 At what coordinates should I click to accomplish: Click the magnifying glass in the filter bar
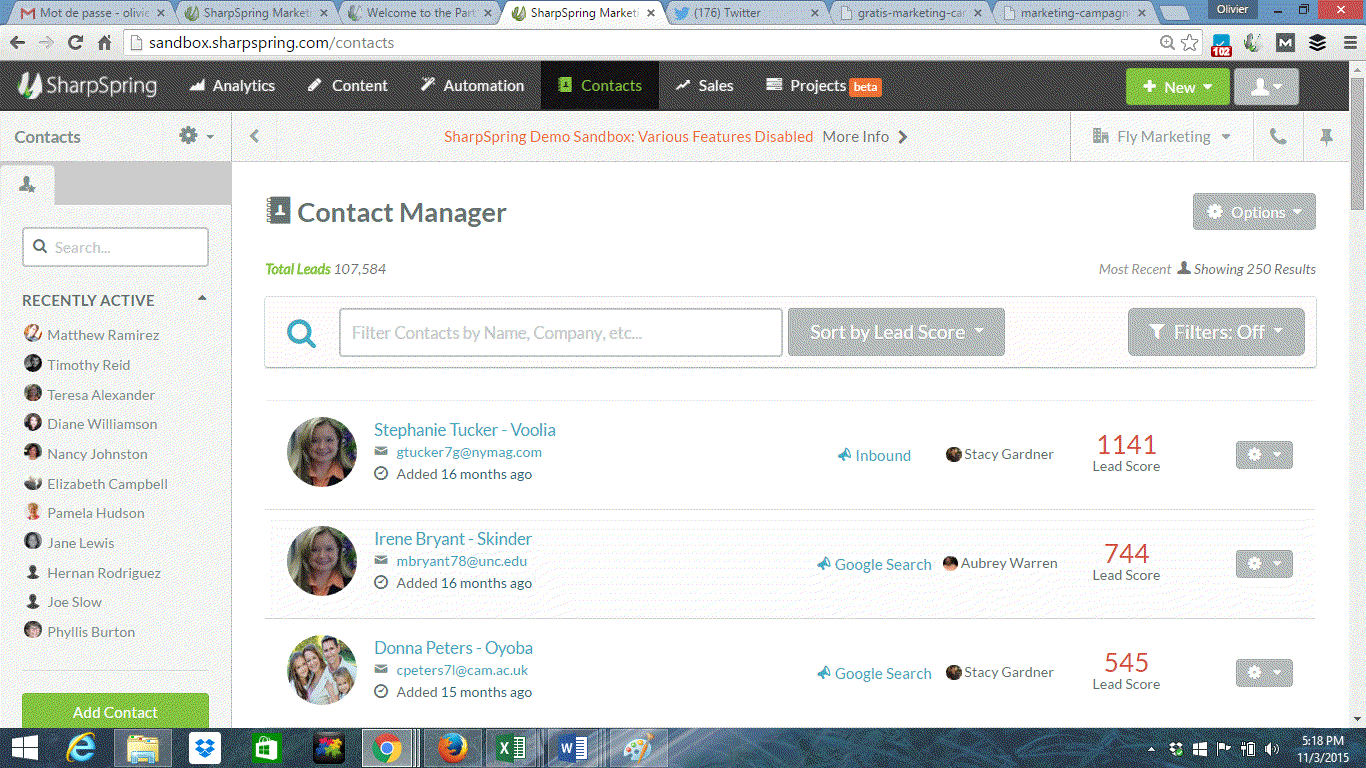pyautogui.click(x=300, y=332)
